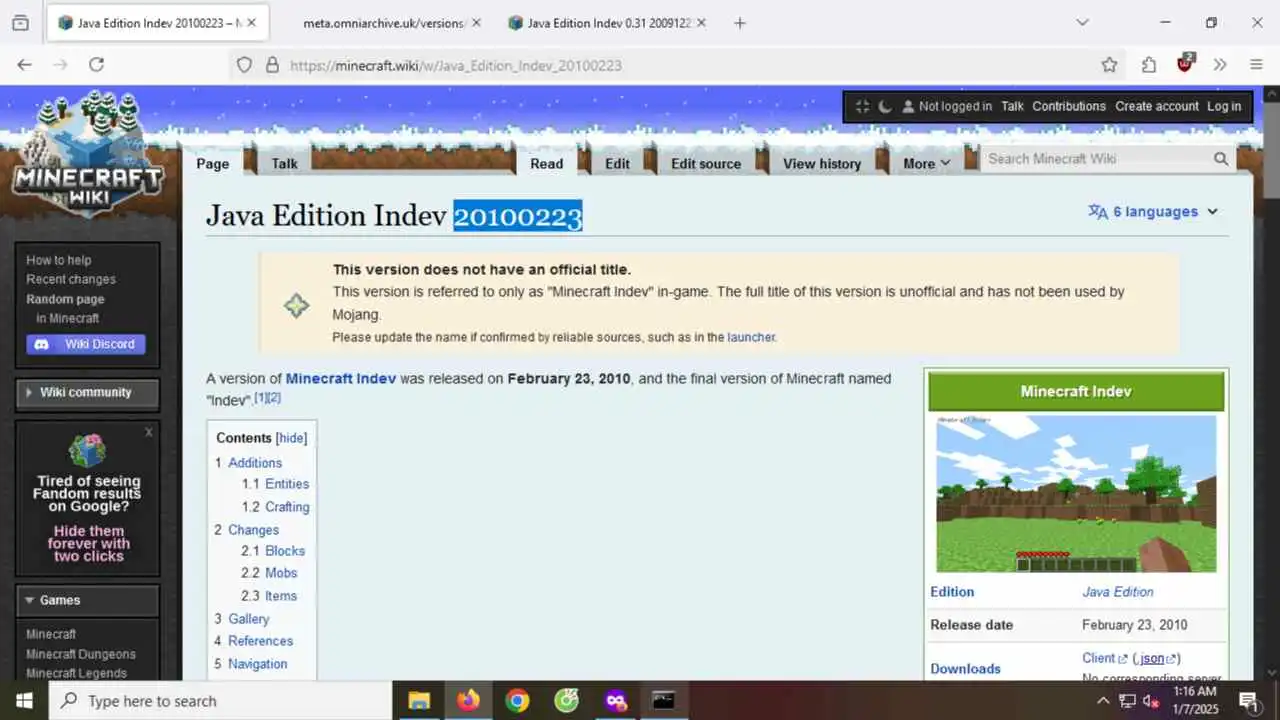Switch to the meta.omniarchive.uk browser tab
This screenshot has width=1280, height=720.
point(383,23)
